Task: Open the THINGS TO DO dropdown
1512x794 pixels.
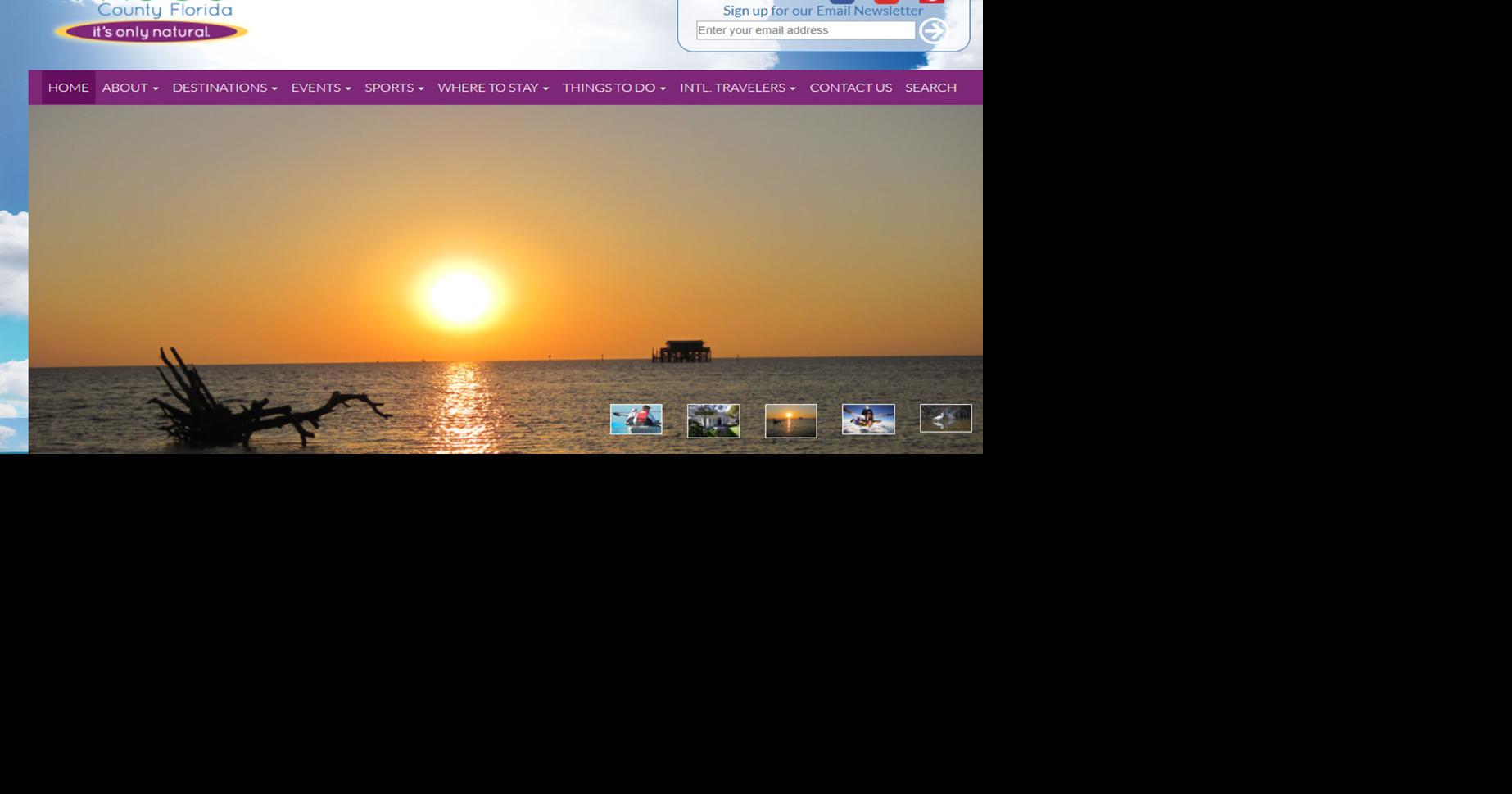Action: [x=613, y=88]
